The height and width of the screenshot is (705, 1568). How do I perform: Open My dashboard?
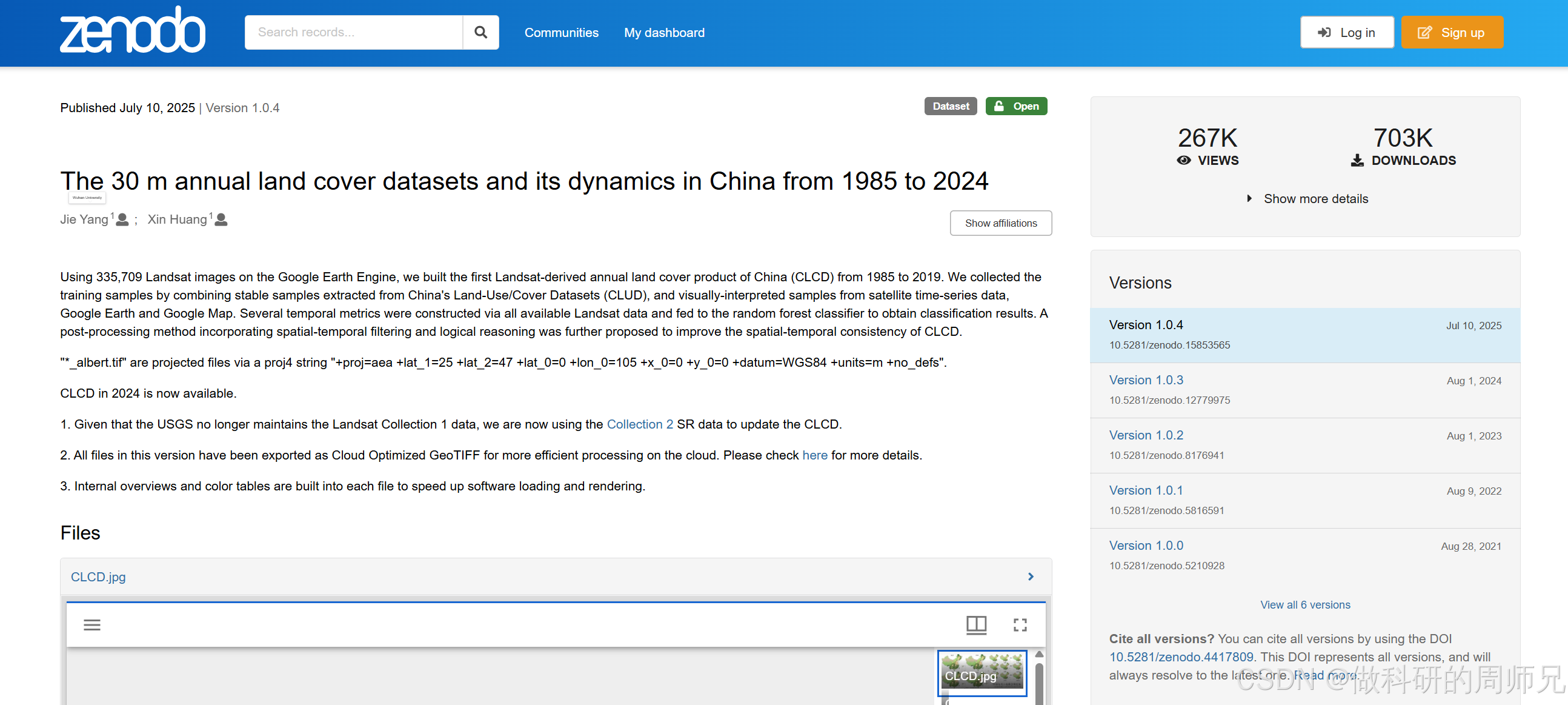663,32
